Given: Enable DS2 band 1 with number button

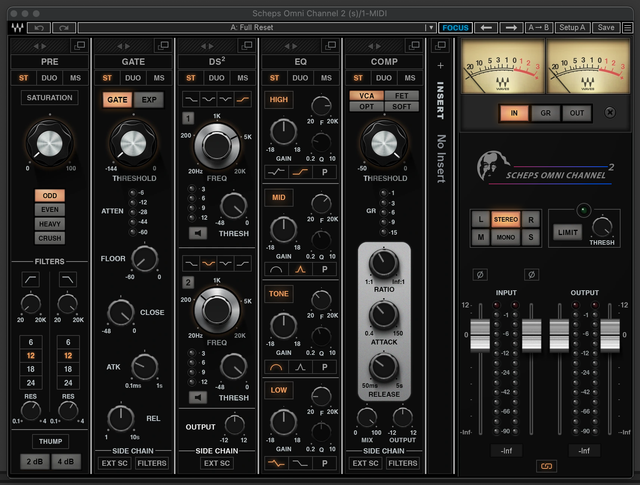Looking at the screenshot, I should coord(188,118).
